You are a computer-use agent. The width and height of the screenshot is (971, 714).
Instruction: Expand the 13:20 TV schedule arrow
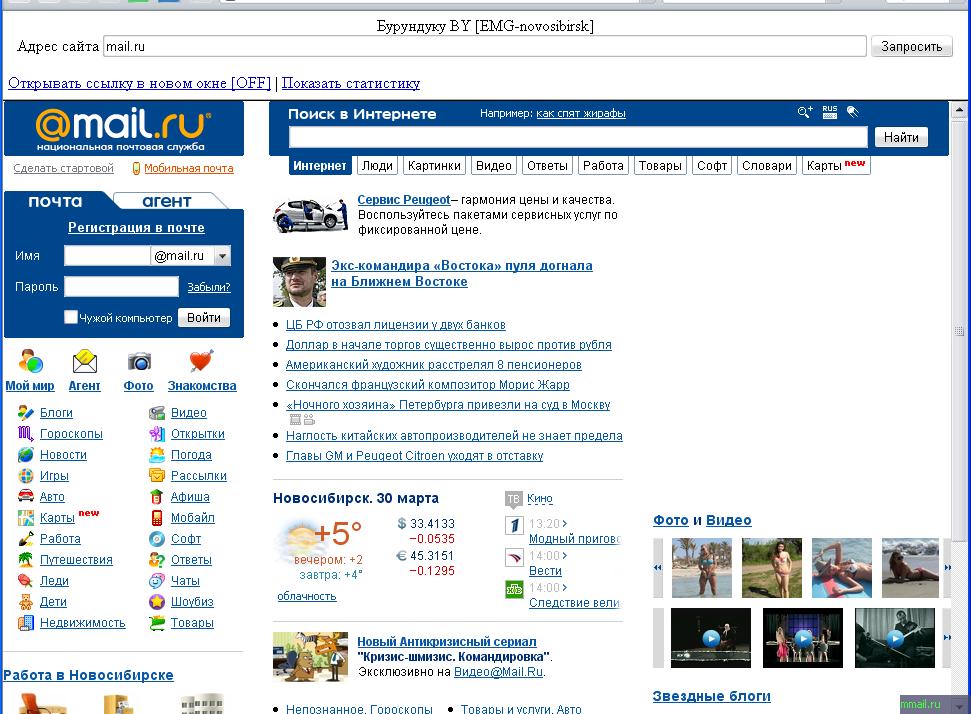565,523
